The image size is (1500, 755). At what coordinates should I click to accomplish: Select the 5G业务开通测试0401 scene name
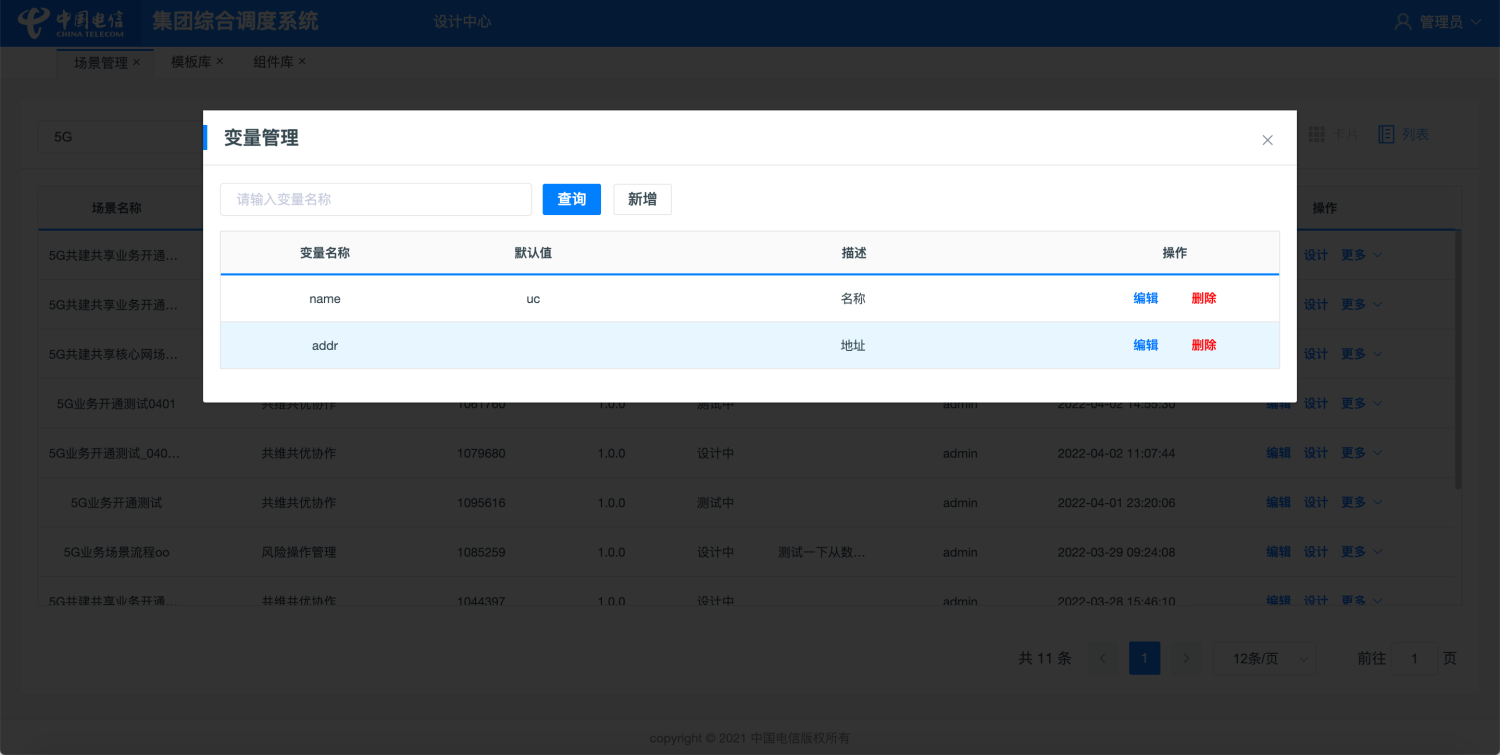[116, 404]
